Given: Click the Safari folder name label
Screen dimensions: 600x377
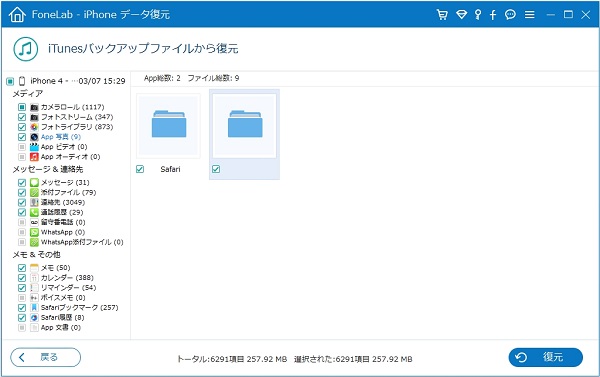Looking at the screenshot, I should pyautogui.click(x=170, y=169).
